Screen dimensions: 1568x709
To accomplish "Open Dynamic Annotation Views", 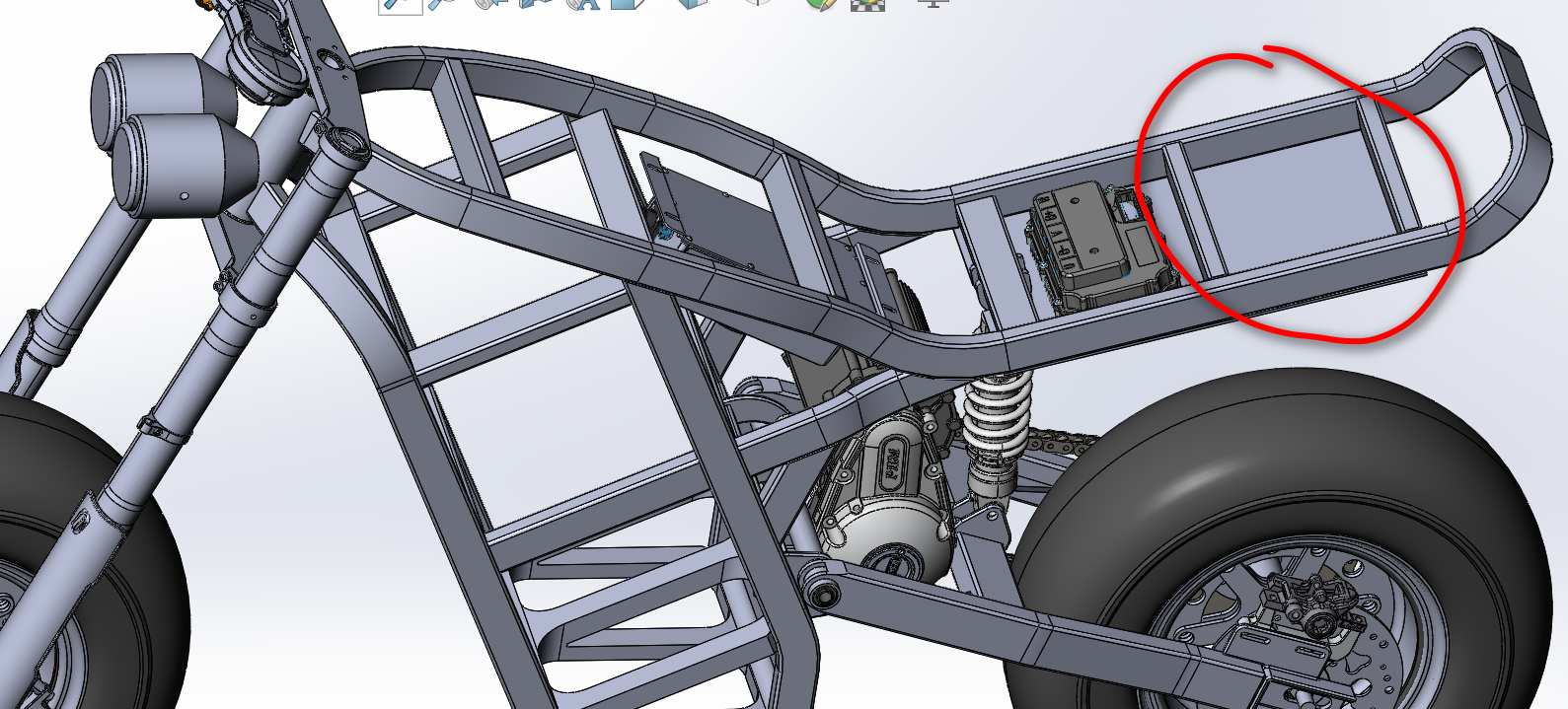I will [x=584, y=4].
